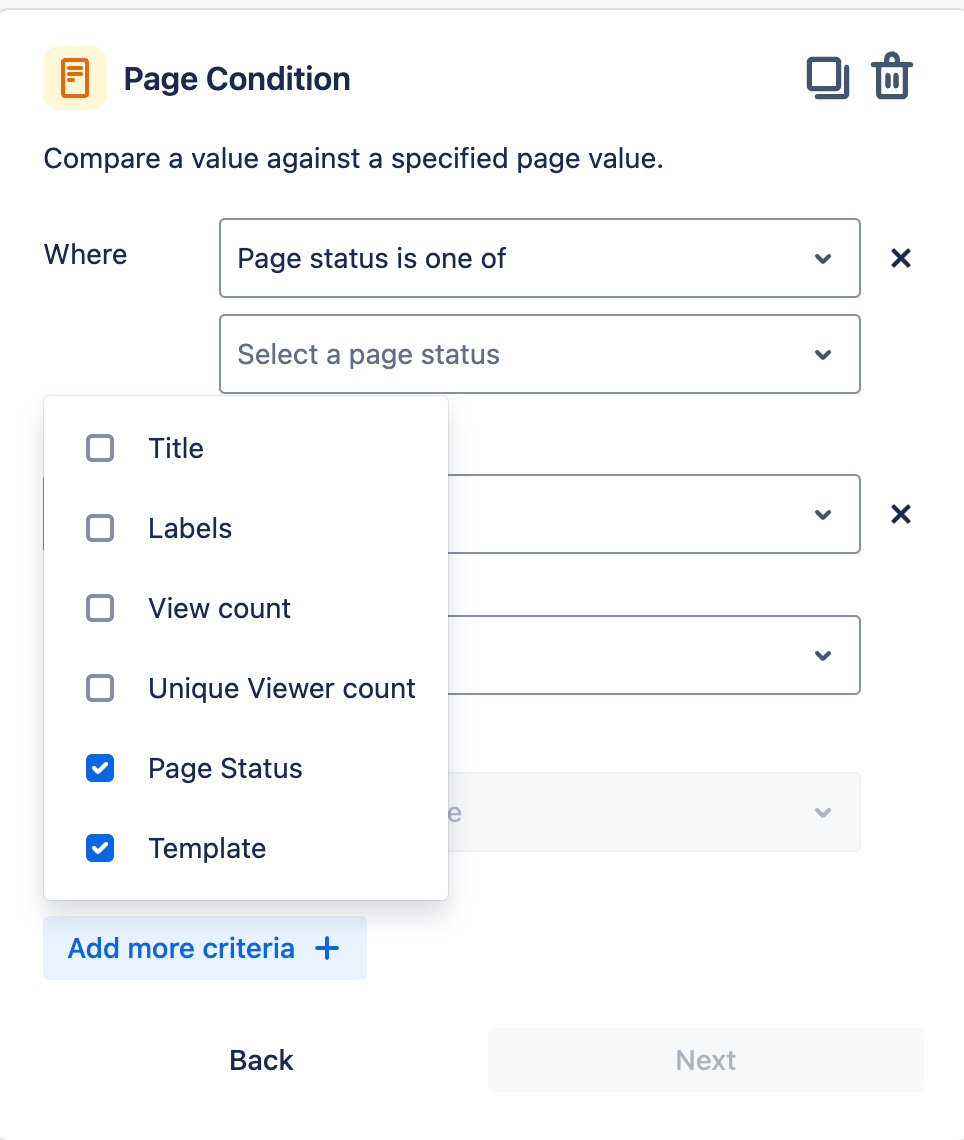Select the Unique Viewer count option label

tap(282, 689)
